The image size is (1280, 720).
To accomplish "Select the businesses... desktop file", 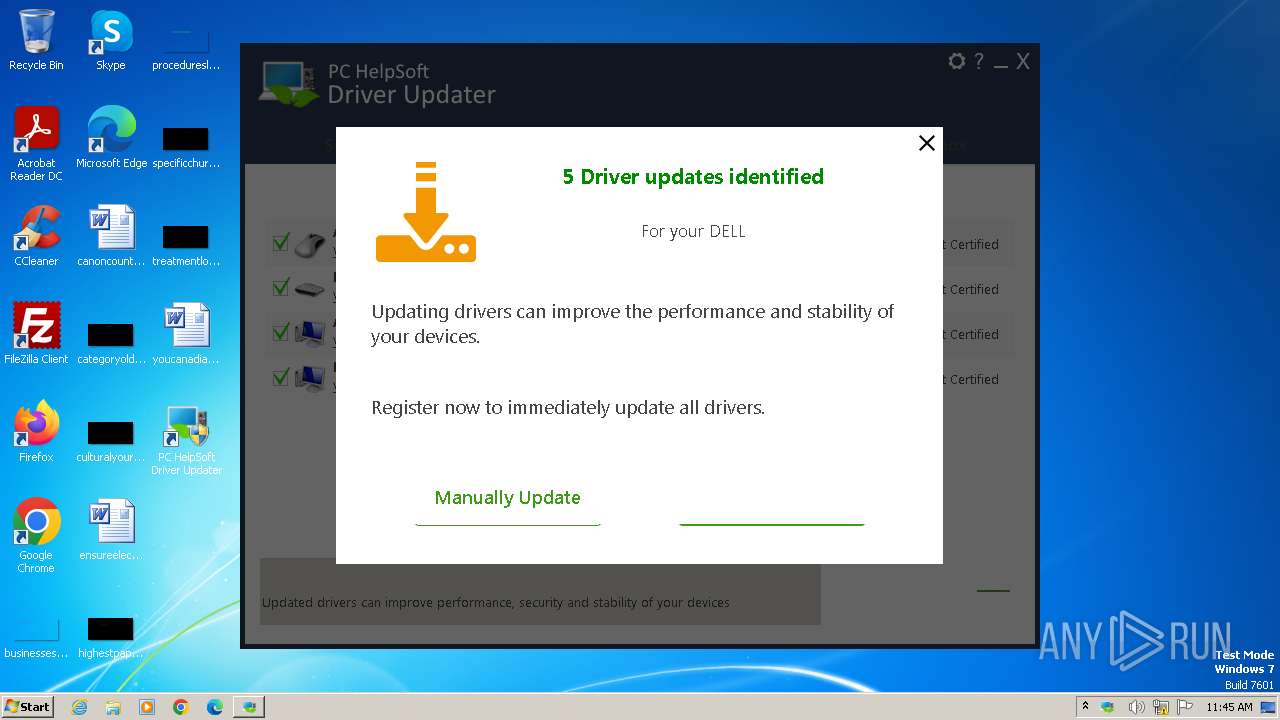I will 36,636.
